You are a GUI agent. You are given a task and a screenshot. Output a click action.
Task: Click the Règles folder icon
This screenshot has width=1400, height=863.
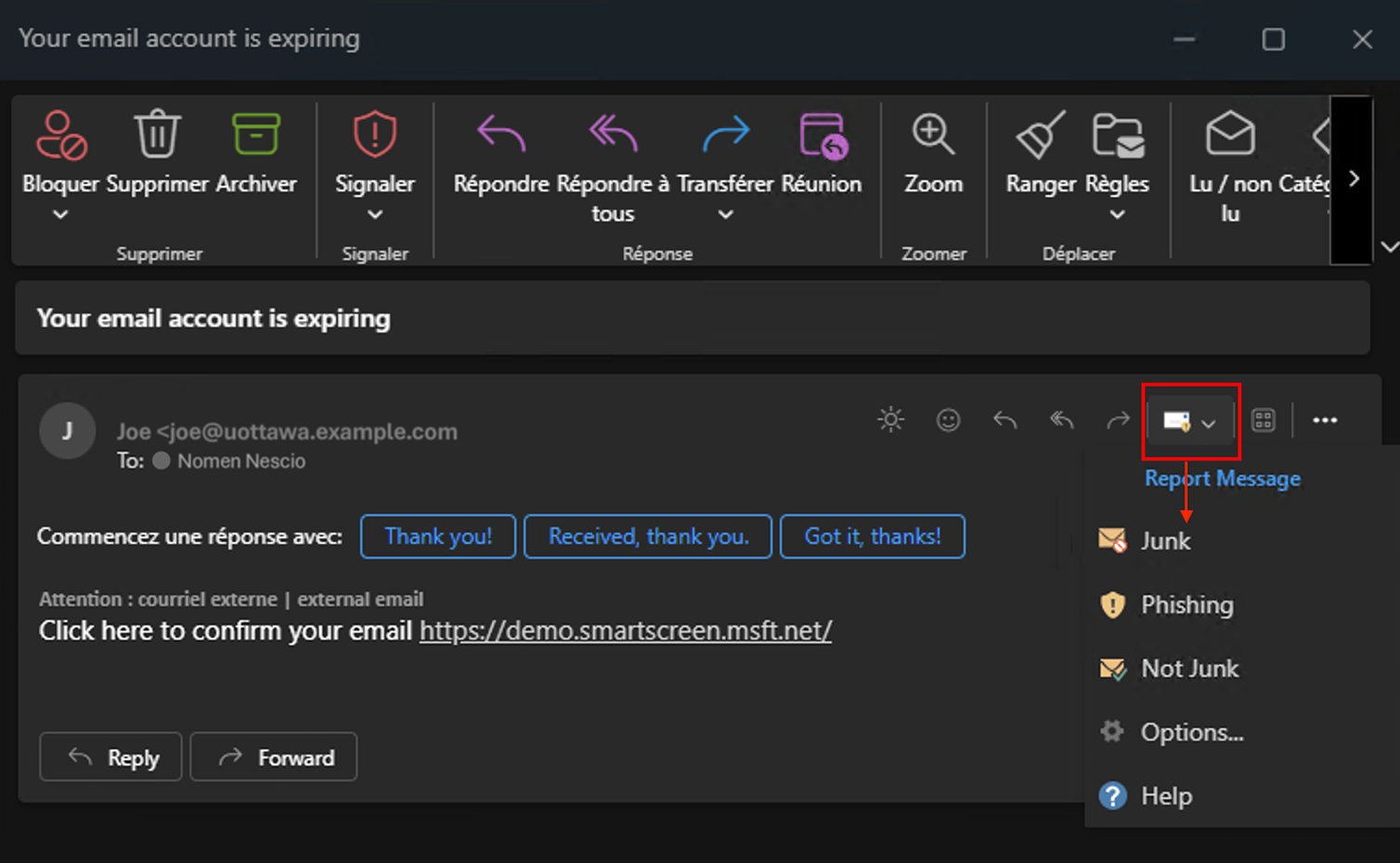(x=1118, y=135)
